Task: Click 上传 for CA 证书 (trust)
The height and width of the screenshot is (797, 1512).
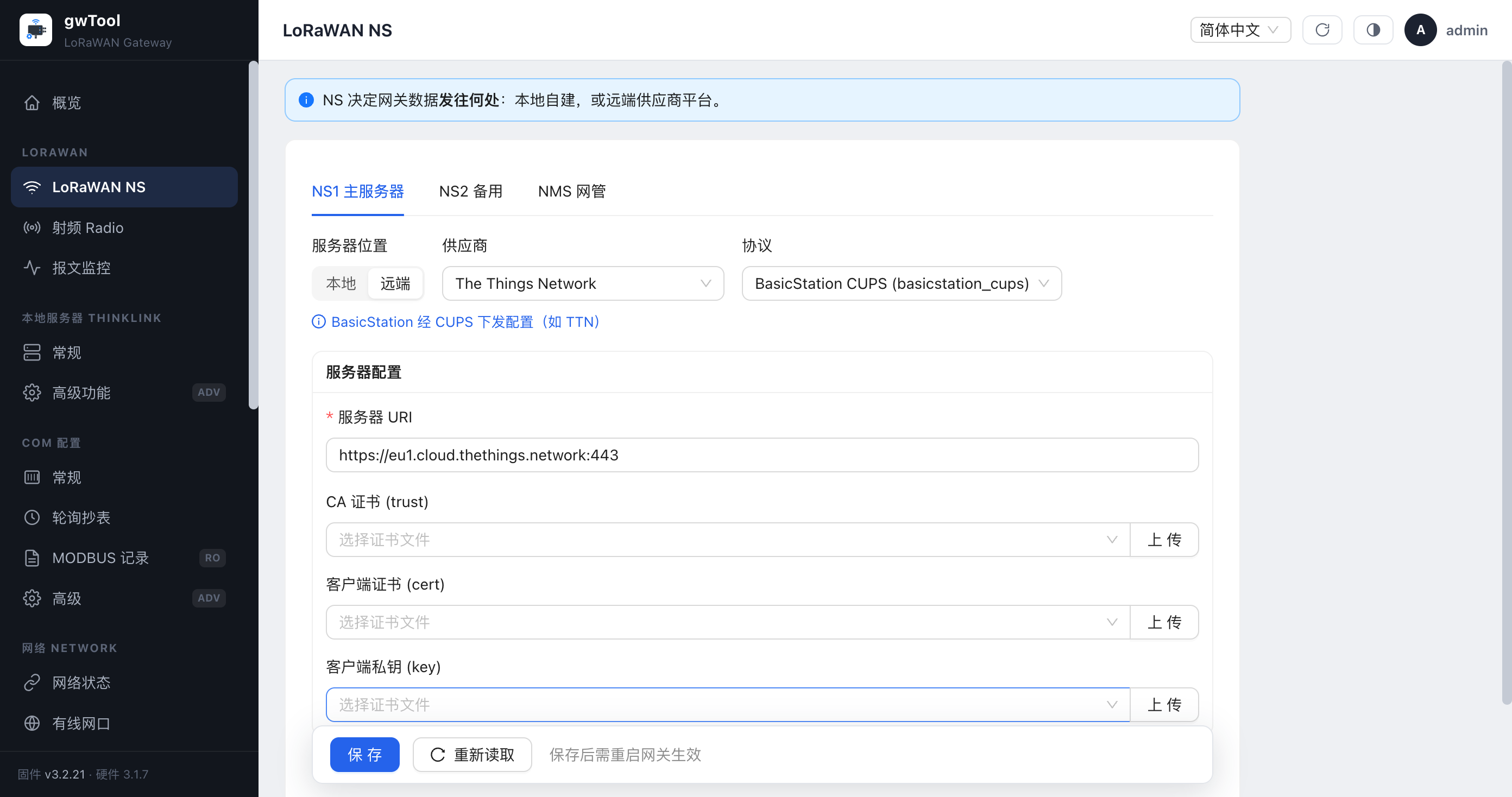Action: (x=1164, y=539)
